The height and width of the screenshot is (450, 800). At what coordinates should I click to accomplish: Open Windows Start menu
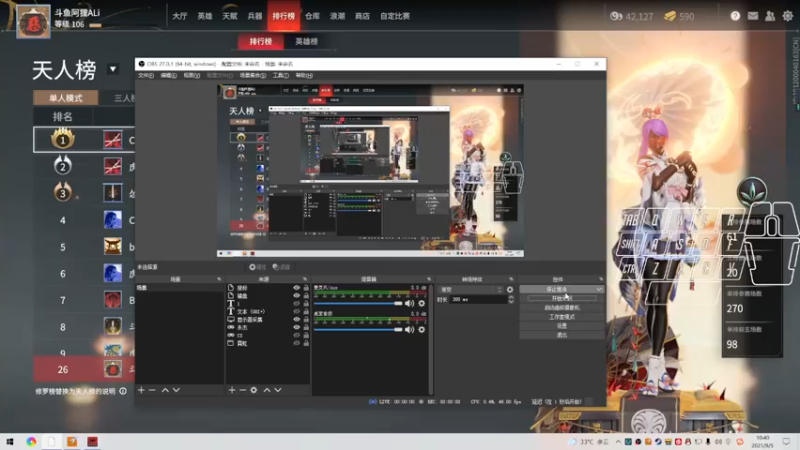click(9, 441)
